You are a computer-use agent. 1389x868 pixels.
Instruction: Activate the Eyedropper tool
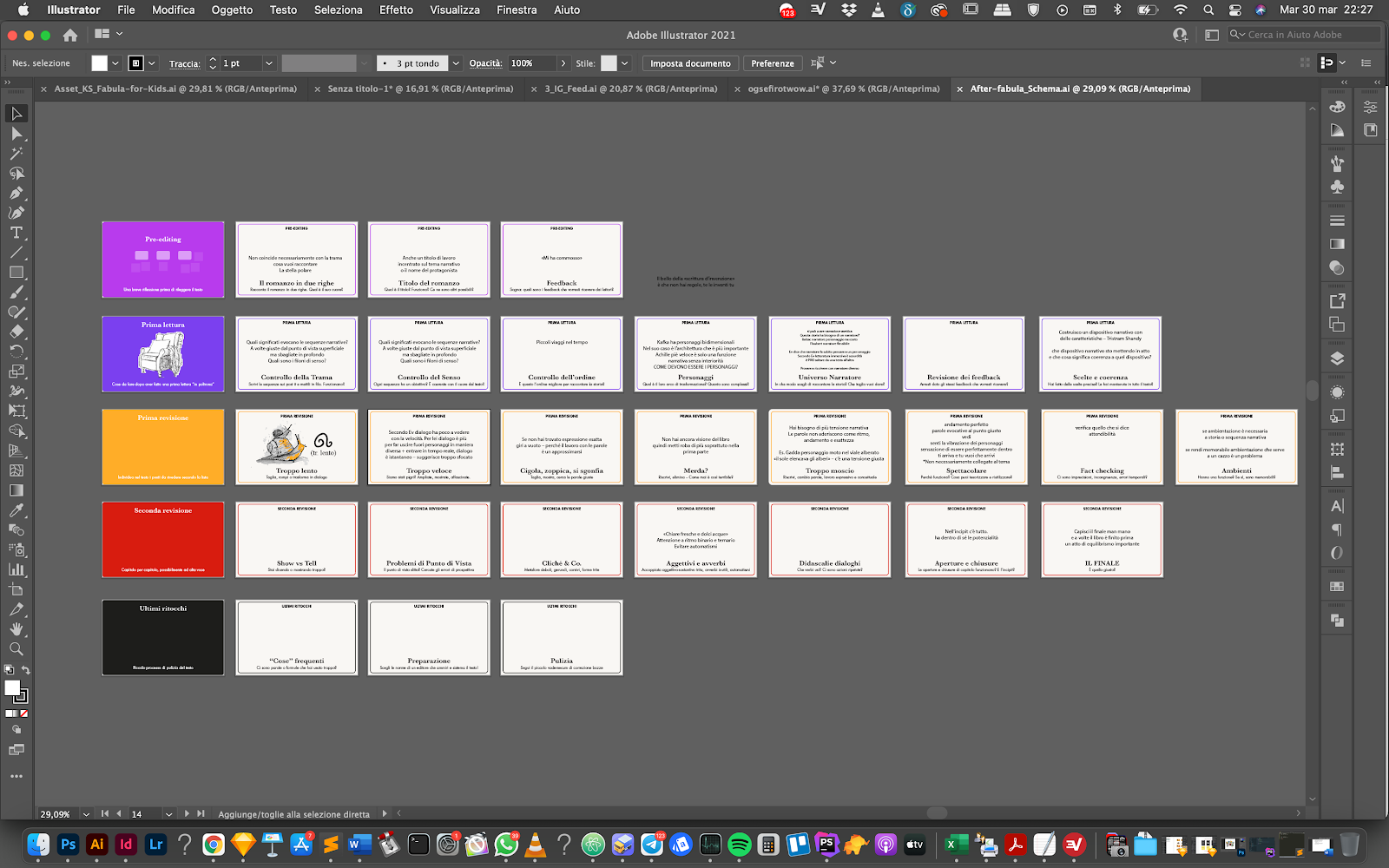[16, 510]
